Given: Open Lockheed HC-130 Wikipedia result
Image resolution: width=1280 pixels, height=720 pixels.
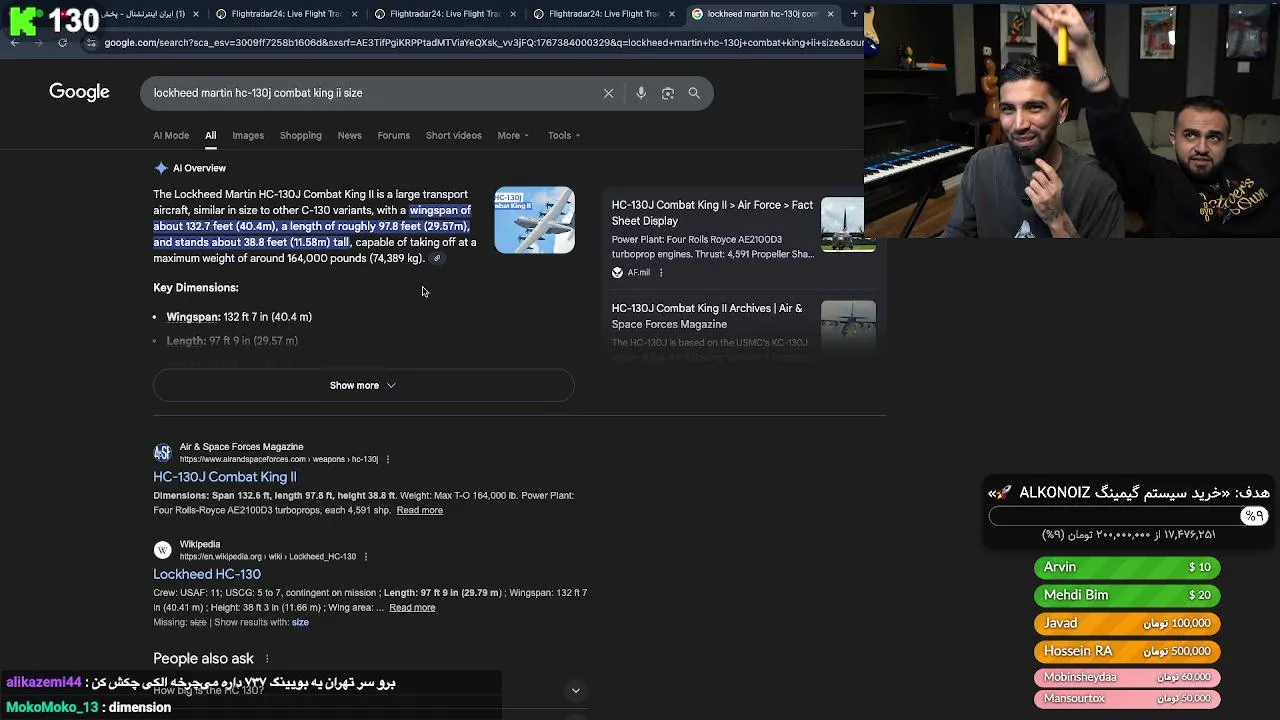Looking at the screenshot, I should click(207, 574).
